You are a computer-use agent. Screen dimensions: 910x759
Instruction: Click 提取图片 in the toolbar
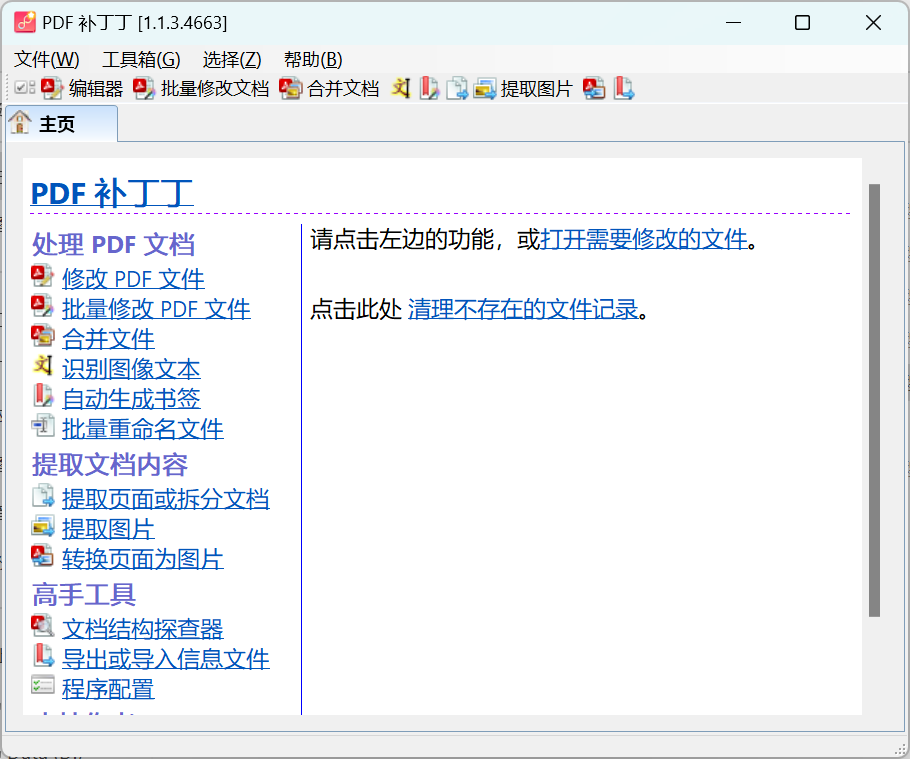(523, 89)
